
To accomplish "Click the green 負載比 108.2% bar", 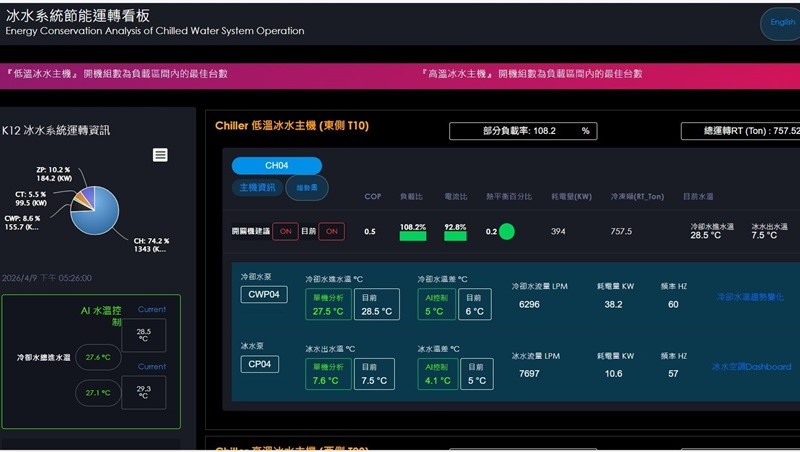I will [x=412, y=236].
